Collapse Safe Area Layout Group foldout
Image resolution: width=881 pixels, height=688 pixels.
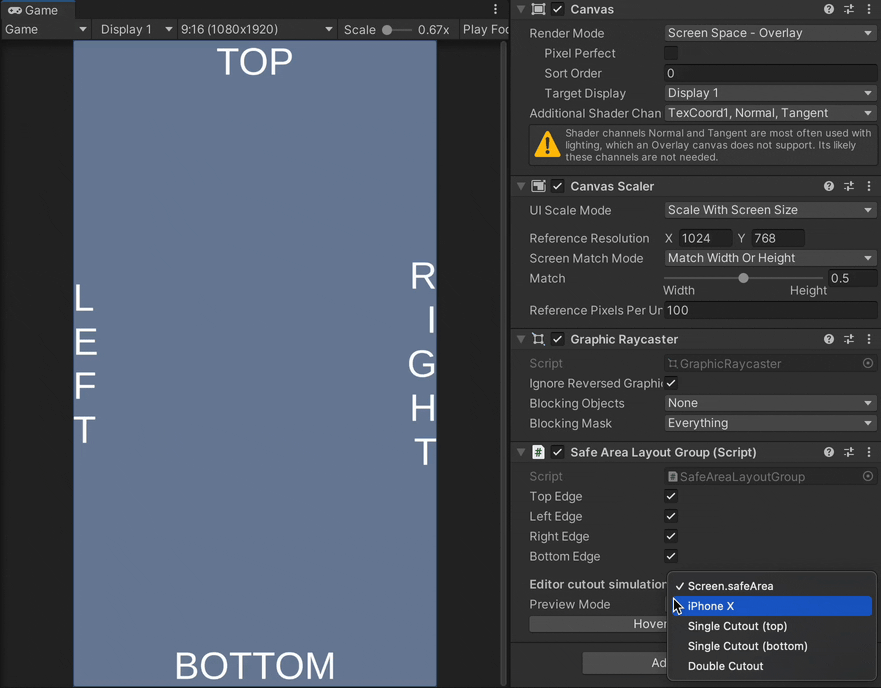pos(521,452)
